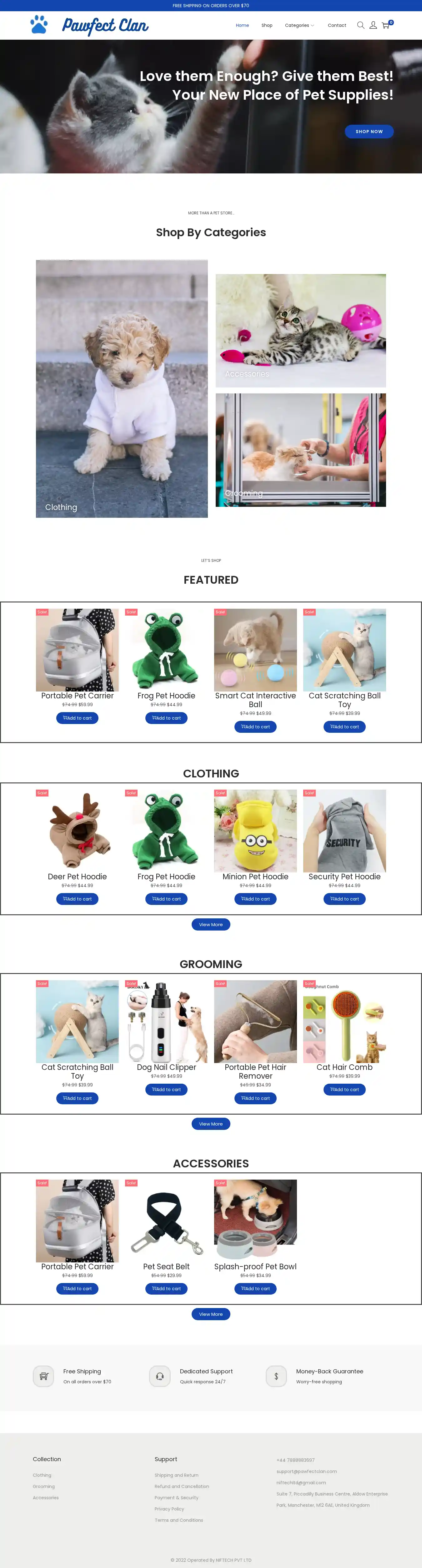Open the search magnifier icon in header

(x=360, y=25)
